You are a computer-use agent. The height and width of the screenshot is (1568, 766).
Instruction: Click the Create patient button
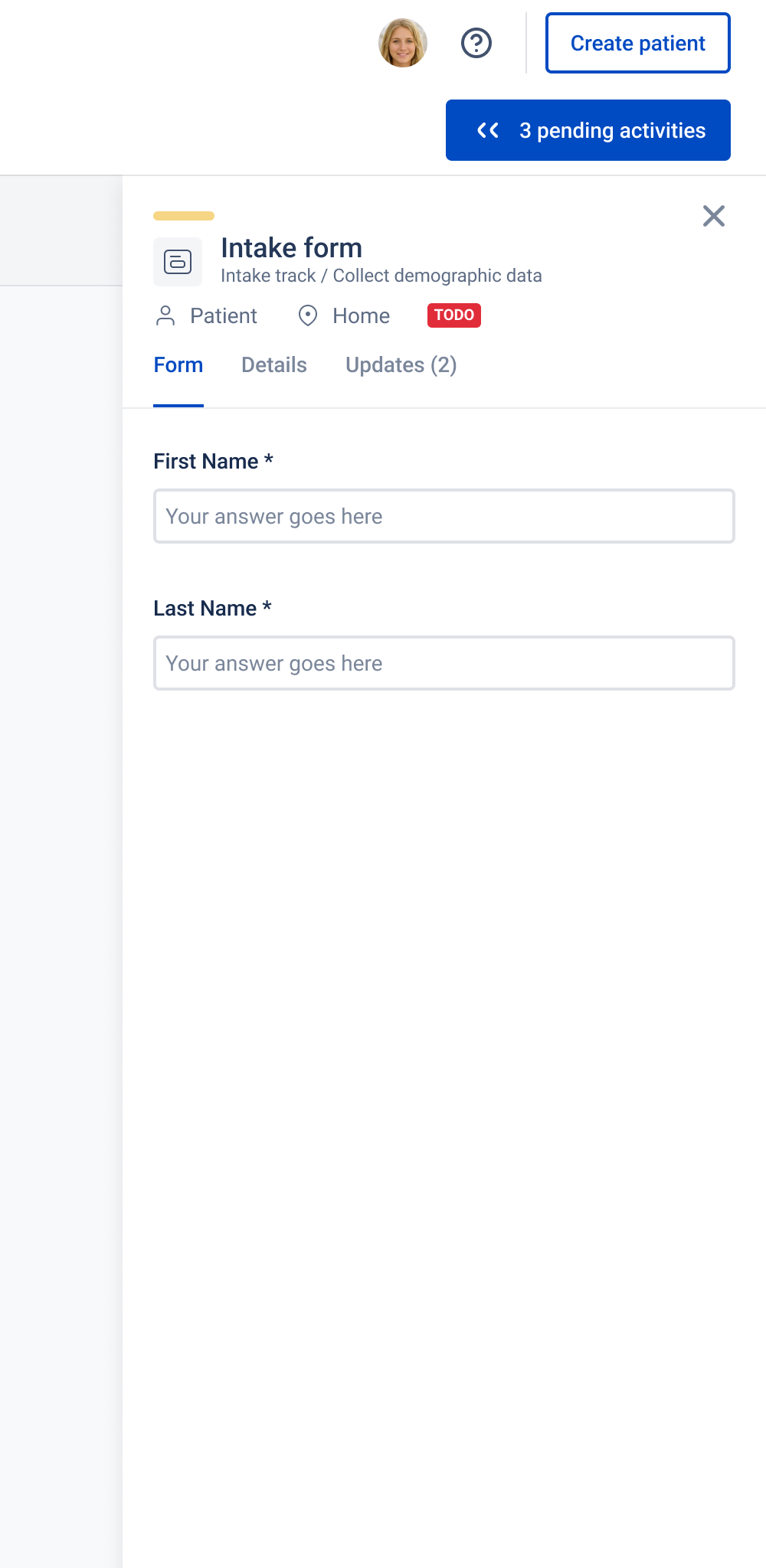coord(638,43)
